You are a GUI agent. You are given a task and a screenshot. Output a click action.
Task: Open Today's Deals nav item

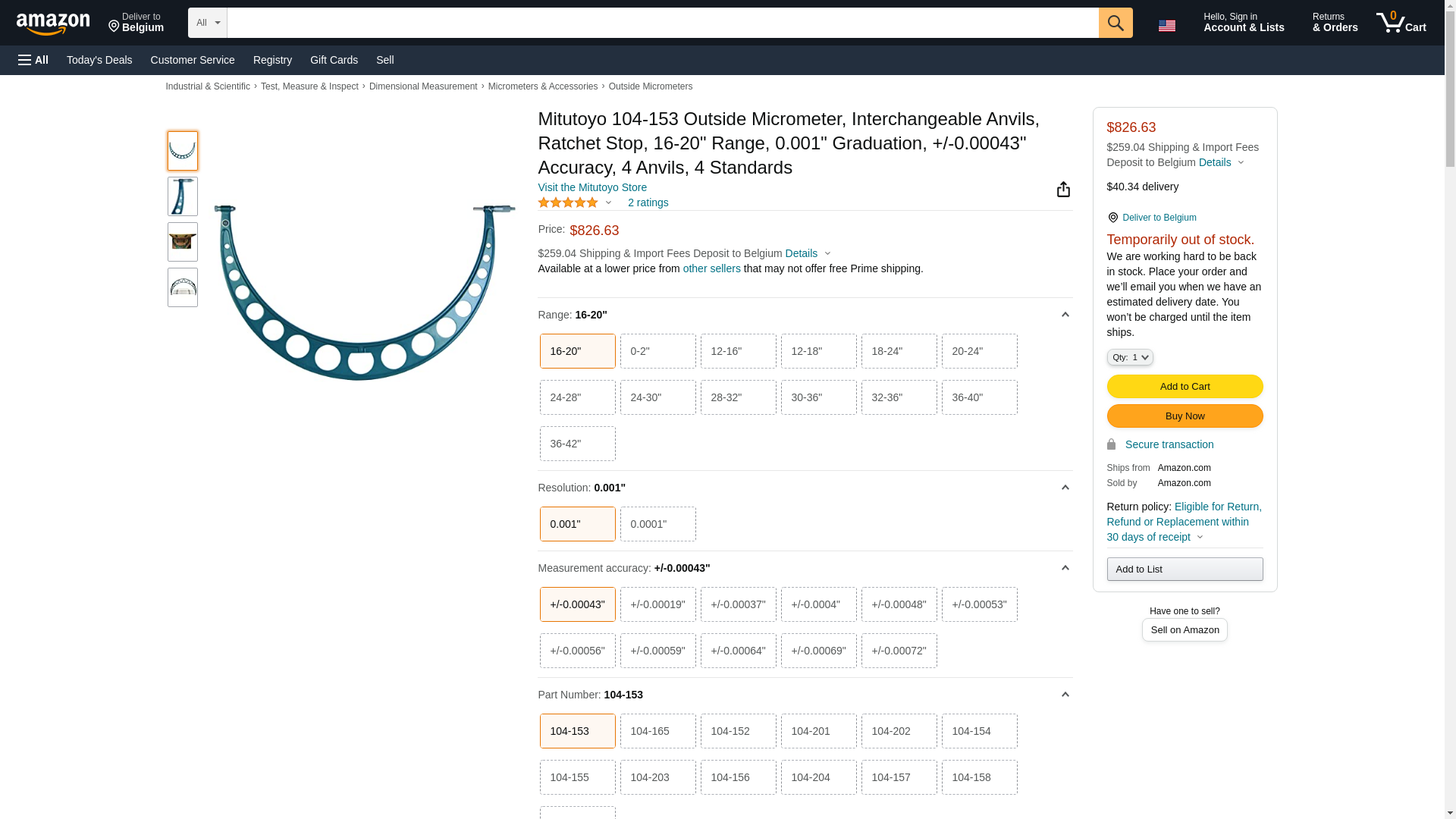[x=99, y=60]
